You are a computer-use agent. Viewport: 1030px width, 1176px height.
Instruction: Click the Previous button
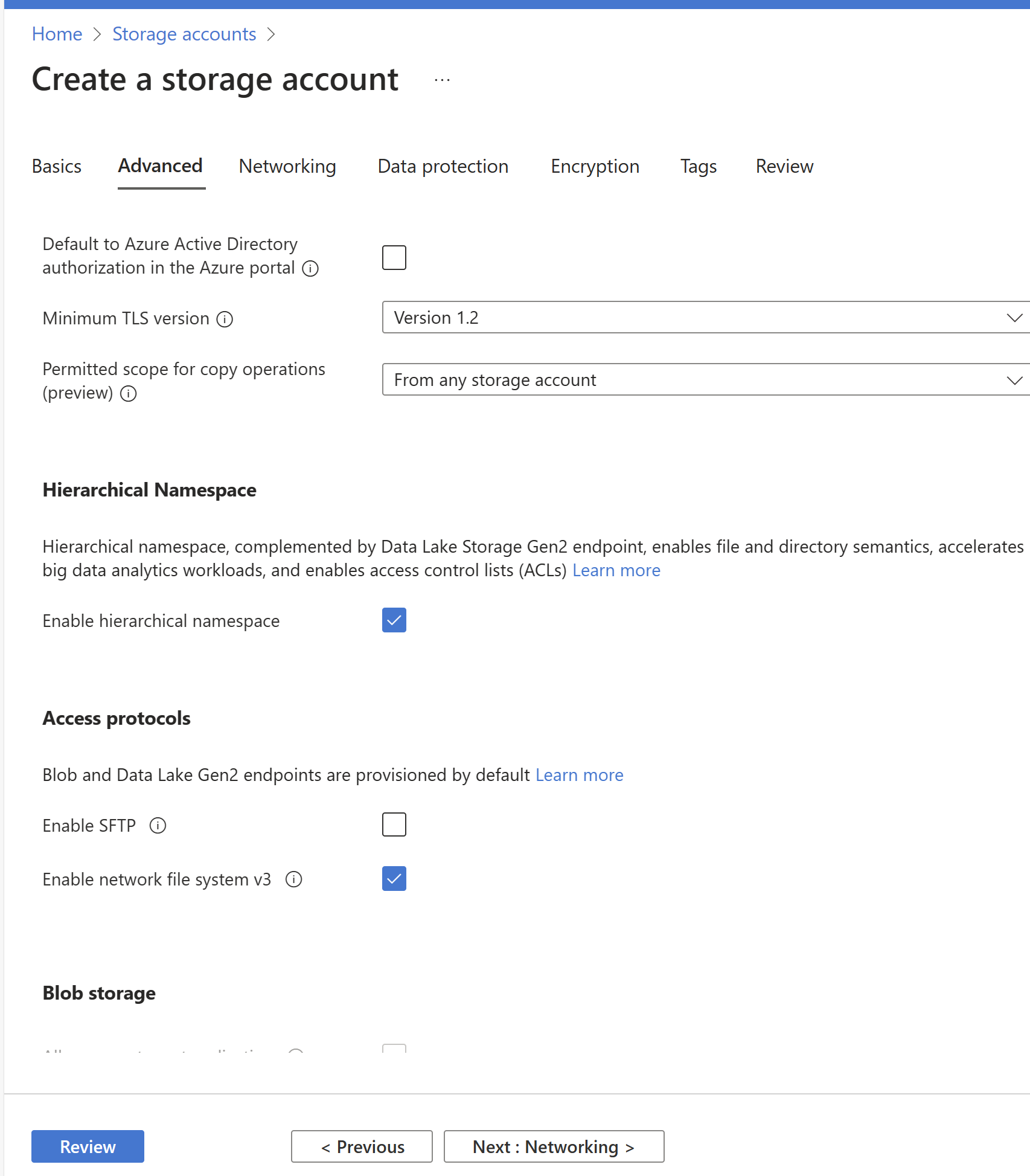tap(362, 1146)
